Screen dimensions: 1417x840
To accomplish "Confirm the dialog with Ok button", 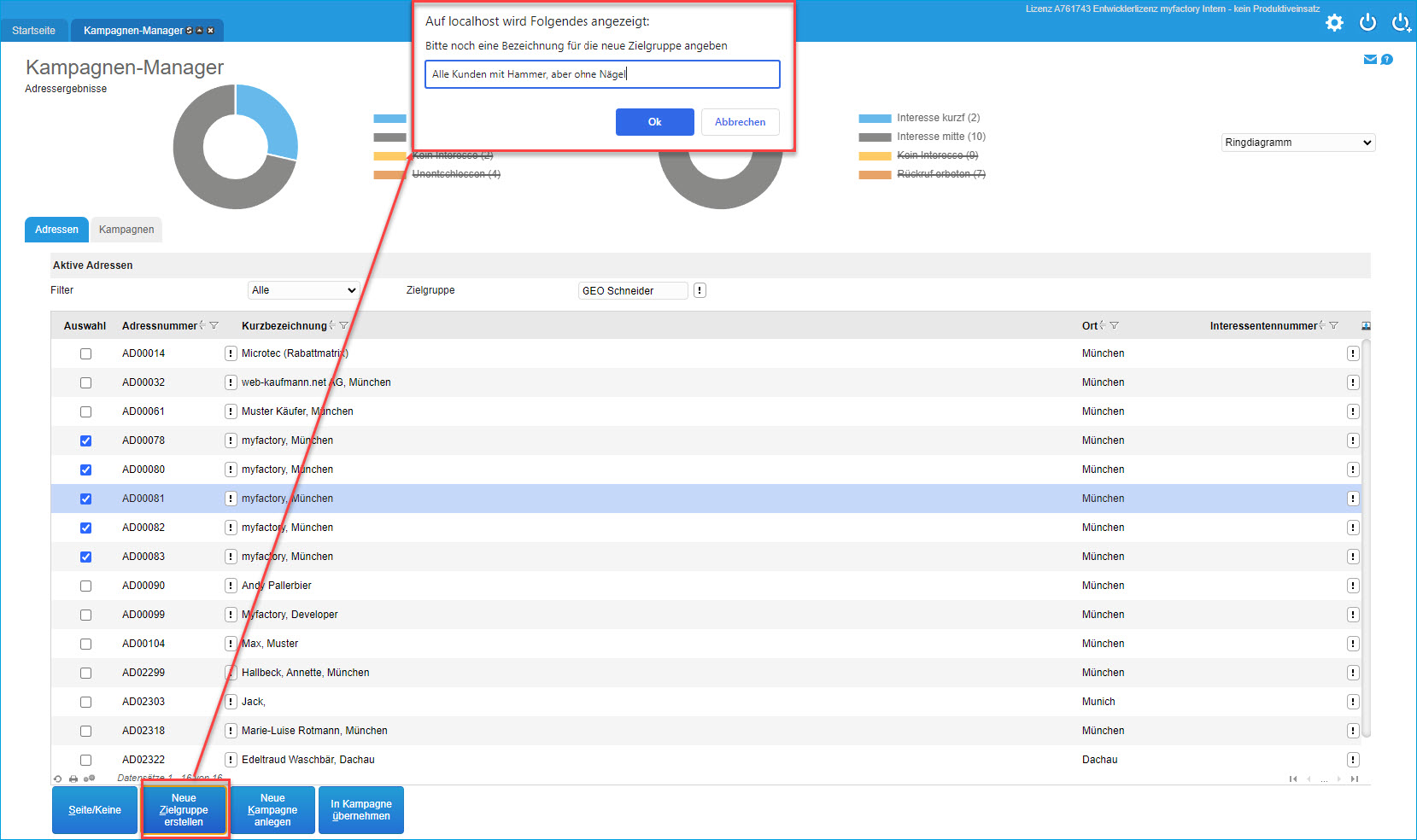I will (x=654, y=122).
